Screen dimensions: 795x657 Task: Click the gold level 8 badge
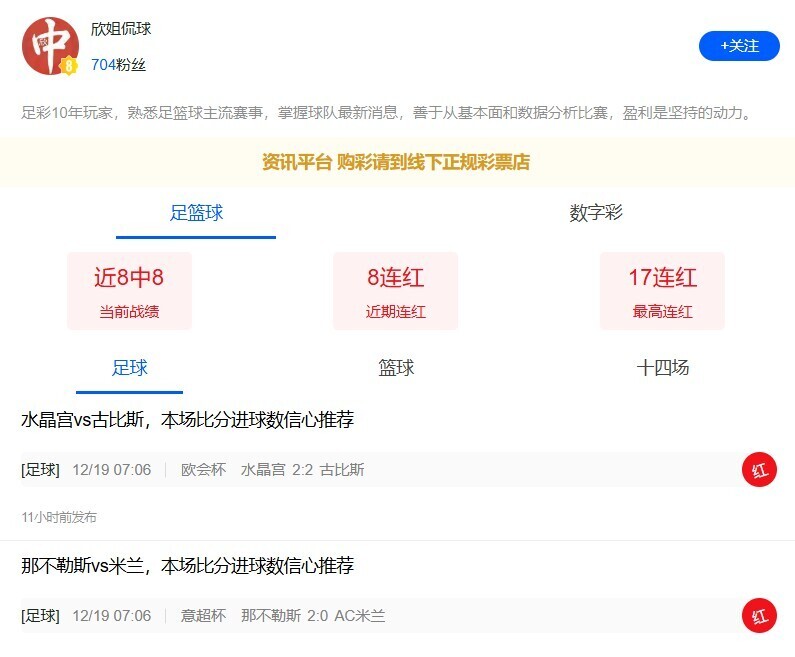coord(69,66)
